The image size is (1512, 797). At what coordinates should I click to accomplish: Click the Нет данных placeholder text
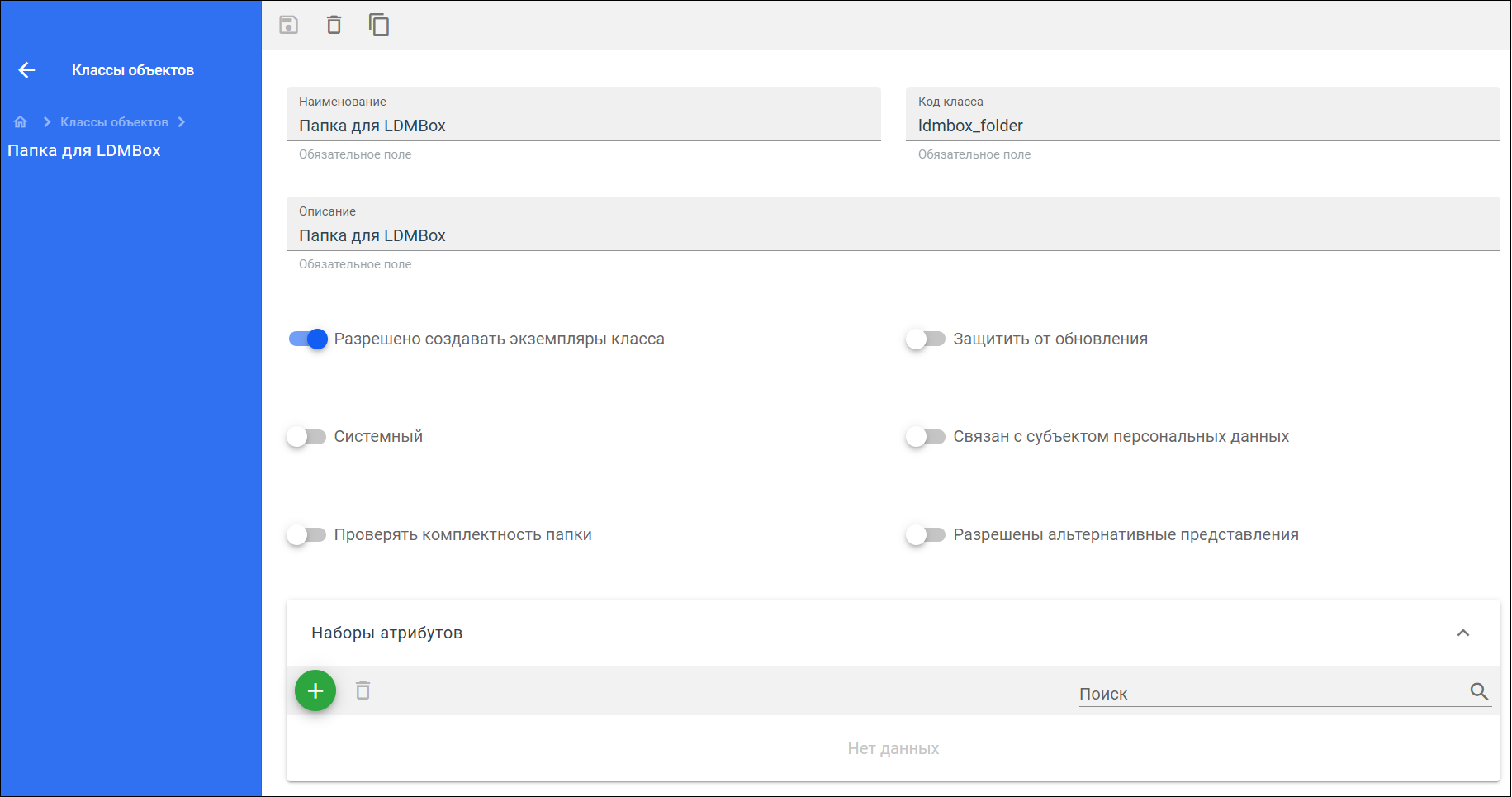point(893,748)
